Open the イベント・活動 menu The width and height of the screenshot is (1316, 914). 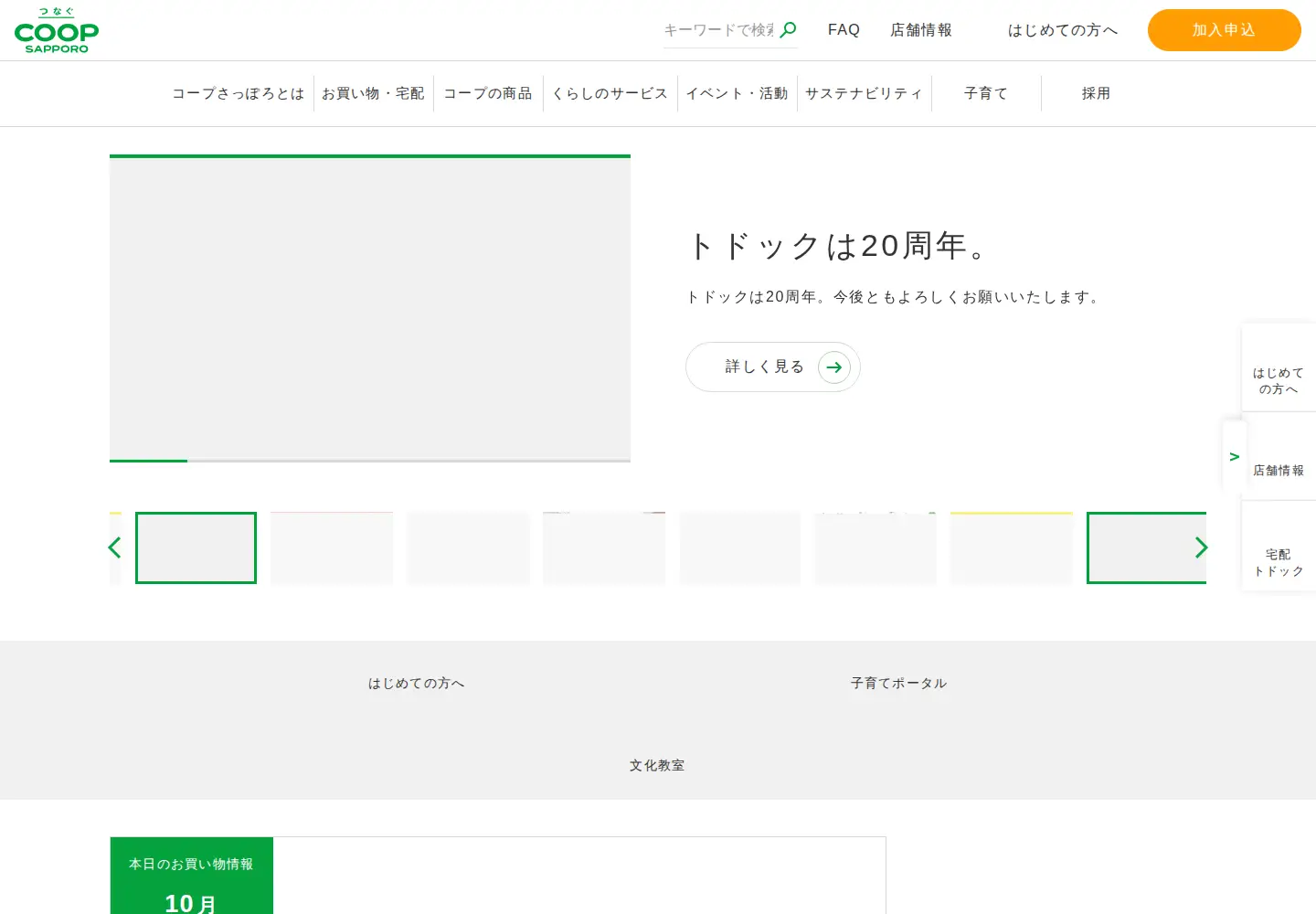(737, 93)
